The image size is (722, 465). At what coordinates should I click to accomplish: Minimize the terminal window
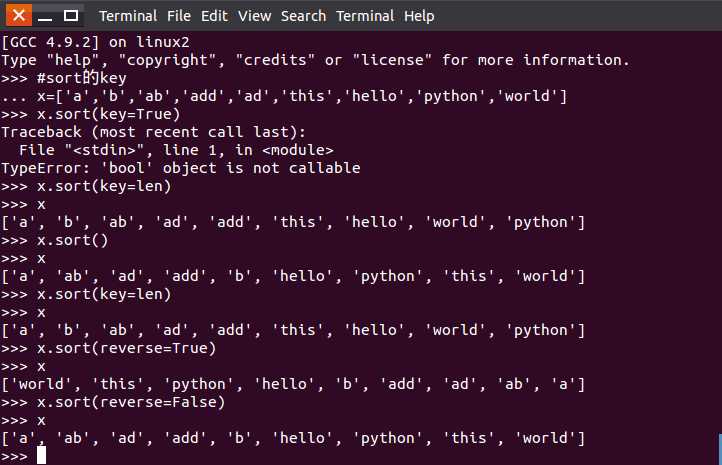point(45,16)
